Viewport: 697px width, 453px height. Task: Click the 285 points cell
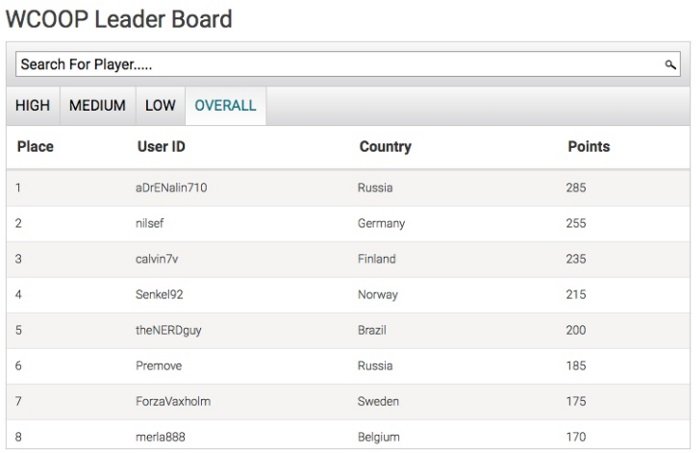(x=576, y=187)
